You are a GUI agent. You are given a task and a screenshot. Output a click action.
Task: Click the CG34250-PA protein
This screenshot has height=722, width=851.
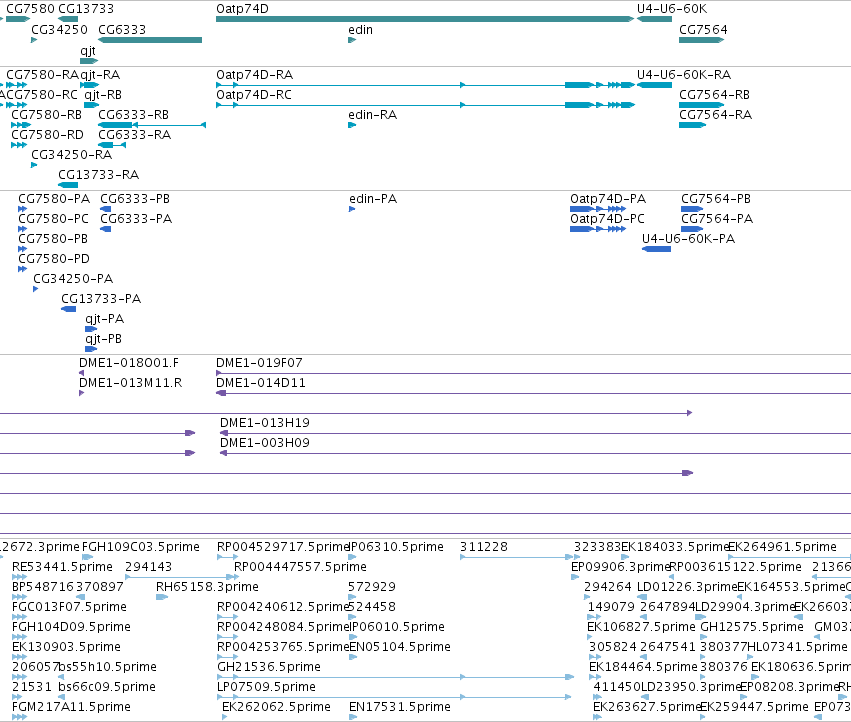pyautogui.click(x=36, y=289)
